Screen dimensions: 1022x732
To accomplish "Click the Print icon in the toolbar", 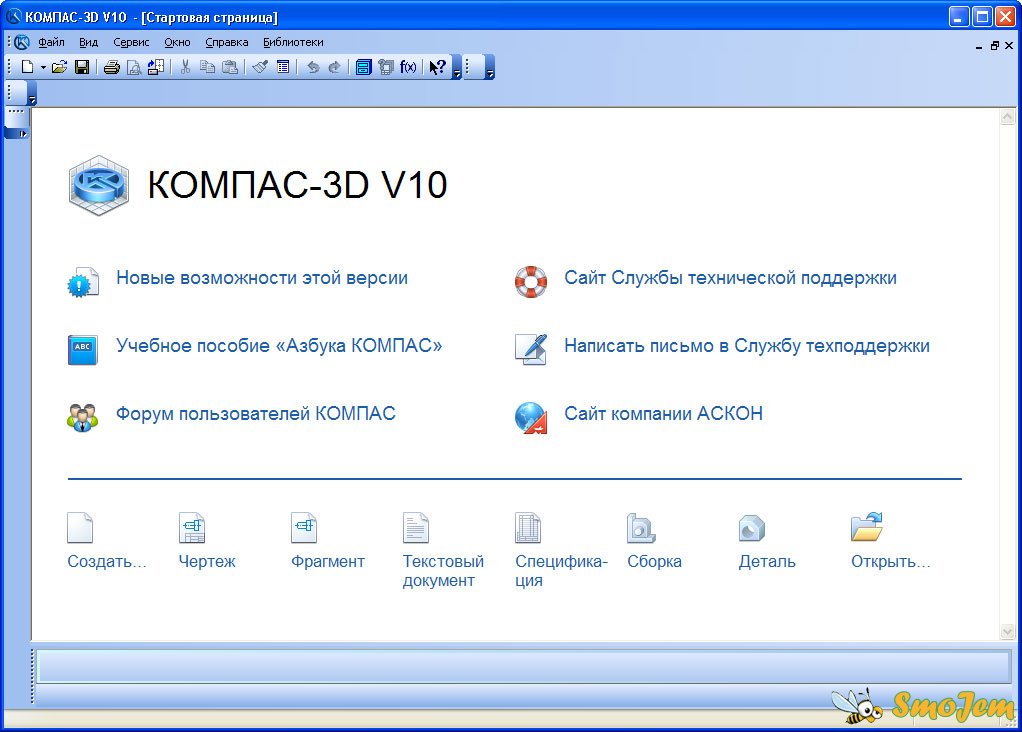I will point(112,67).
